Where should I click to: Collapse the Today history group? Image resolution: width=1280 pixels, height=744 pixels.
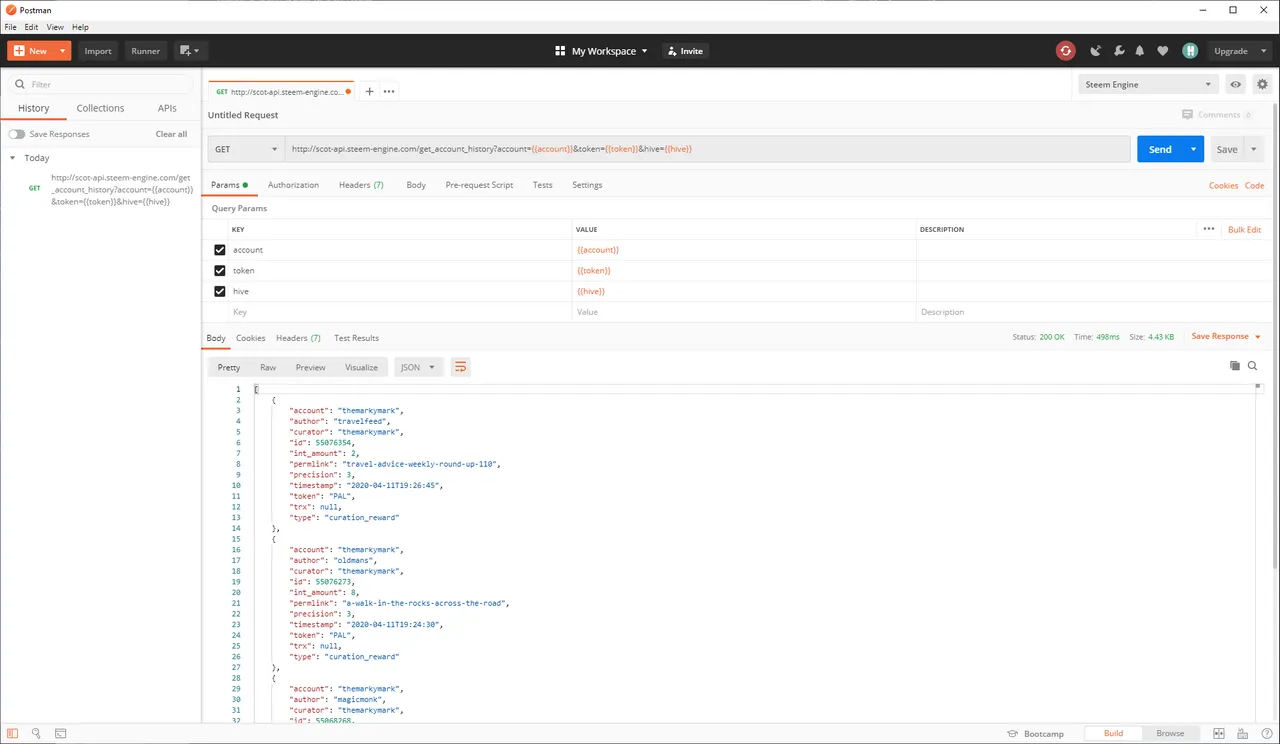pos(12,158)
